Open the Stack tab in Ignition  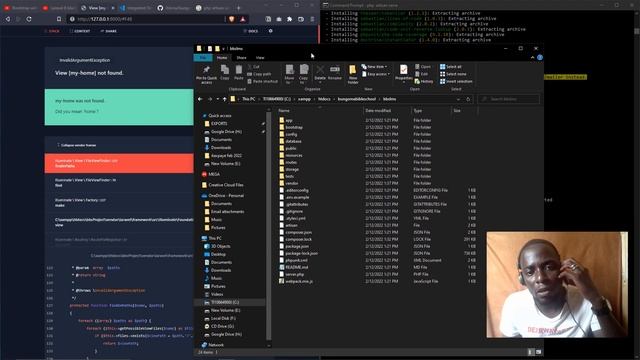click(x=52, y=31)
